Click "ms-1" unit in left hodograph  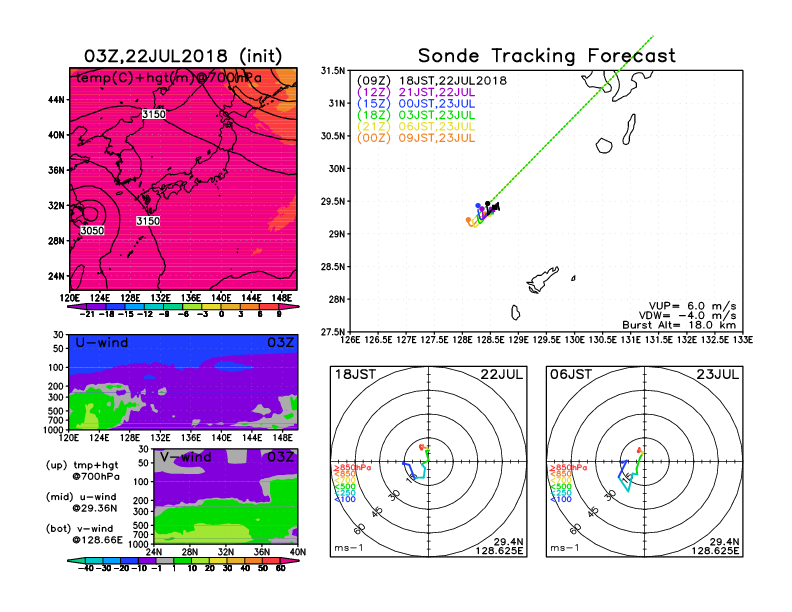(x=349, y=548)
